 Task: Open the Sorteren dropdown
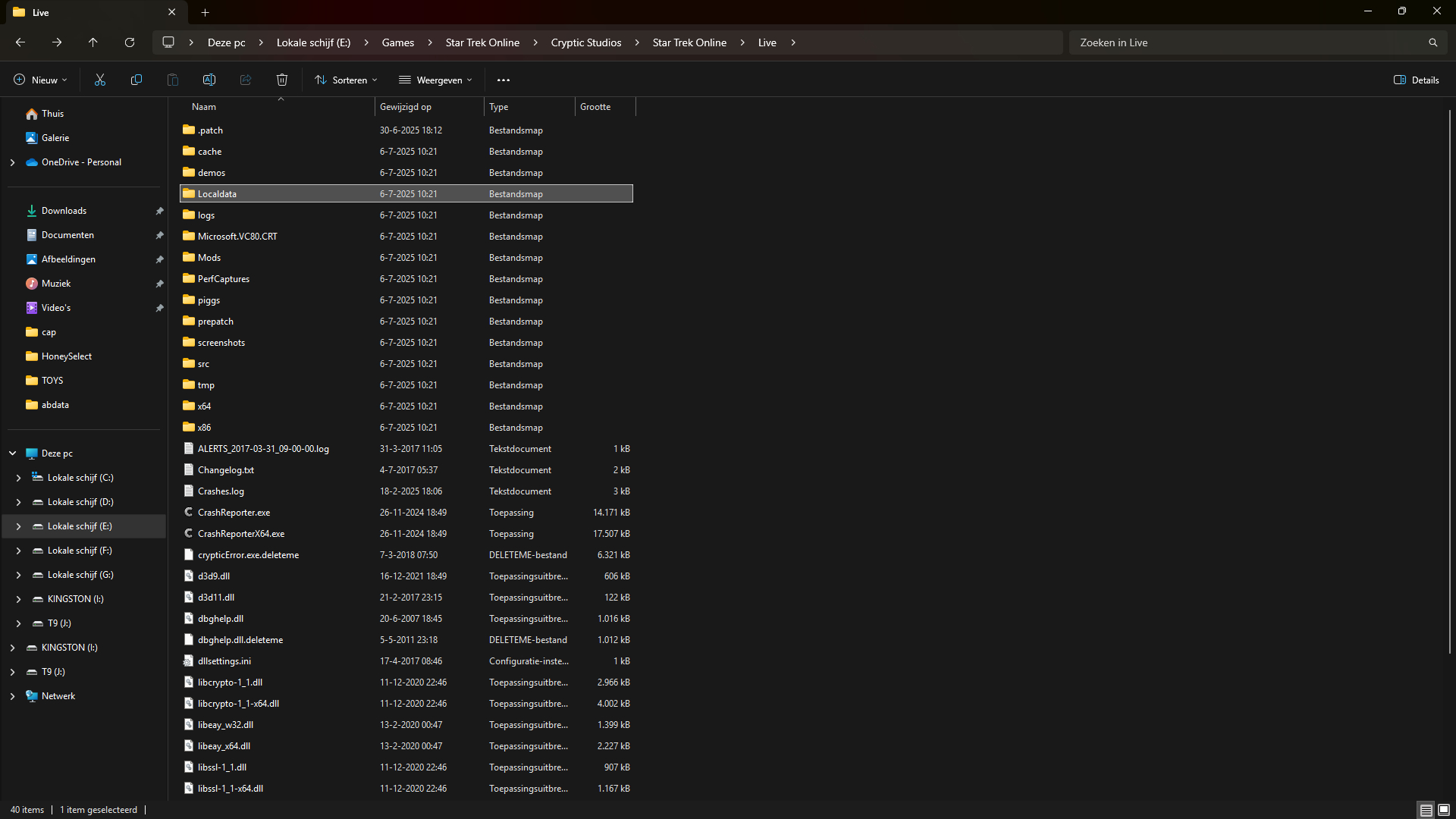346,80
